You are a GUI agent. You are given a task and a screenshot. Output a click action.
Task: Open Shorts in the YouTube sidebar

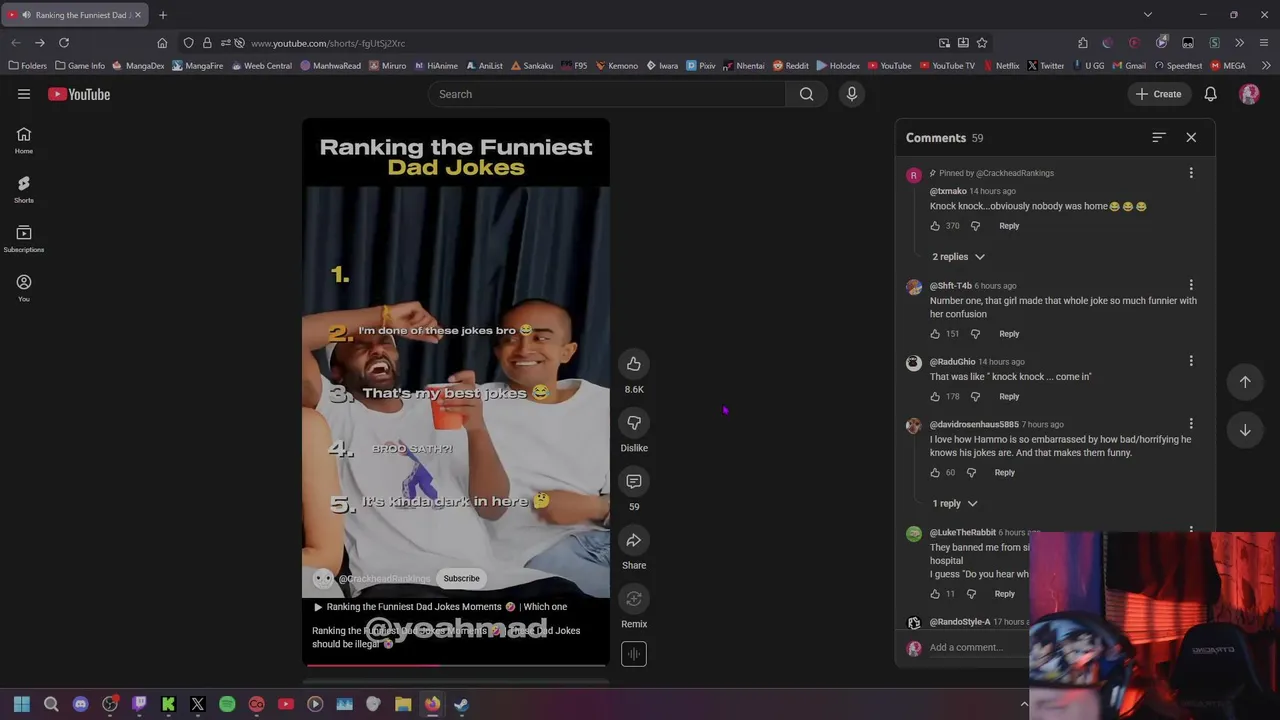pos(24,189)
